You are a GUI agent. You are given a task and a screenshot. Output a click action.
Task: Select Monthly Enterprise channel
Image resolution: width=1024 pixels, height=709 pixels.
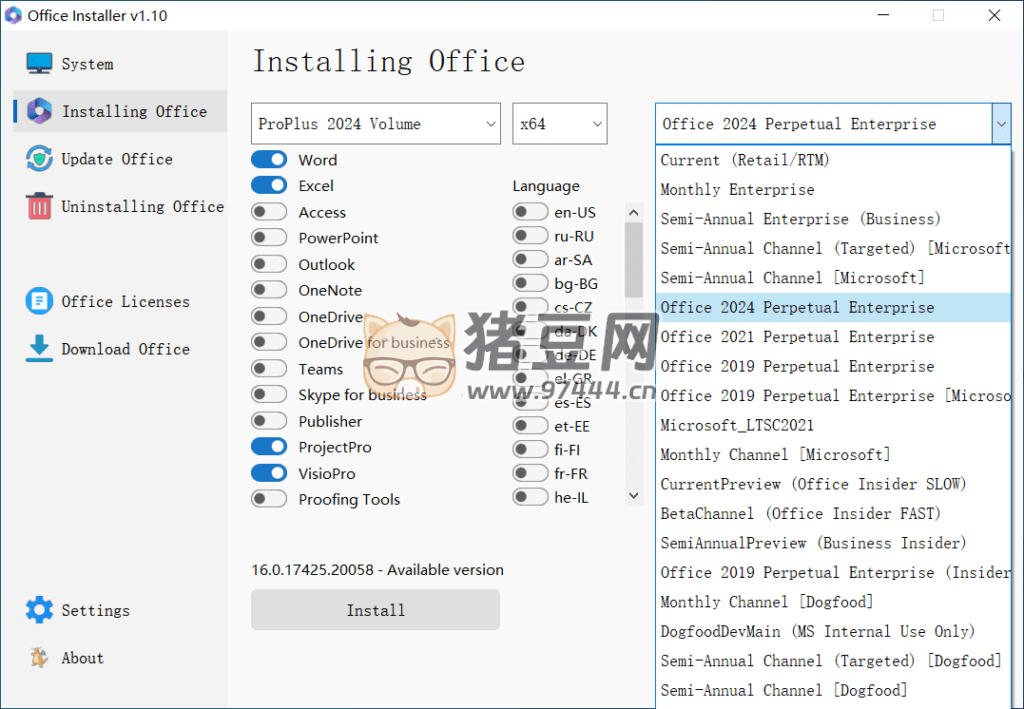coord(833,189)
